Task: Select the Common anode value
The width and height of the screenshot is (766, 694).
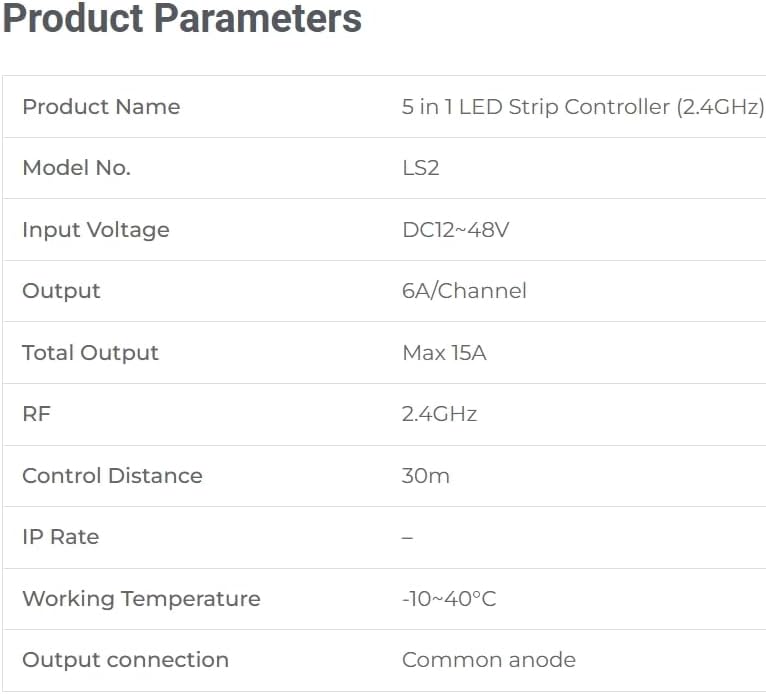Action: coord(488,660)
